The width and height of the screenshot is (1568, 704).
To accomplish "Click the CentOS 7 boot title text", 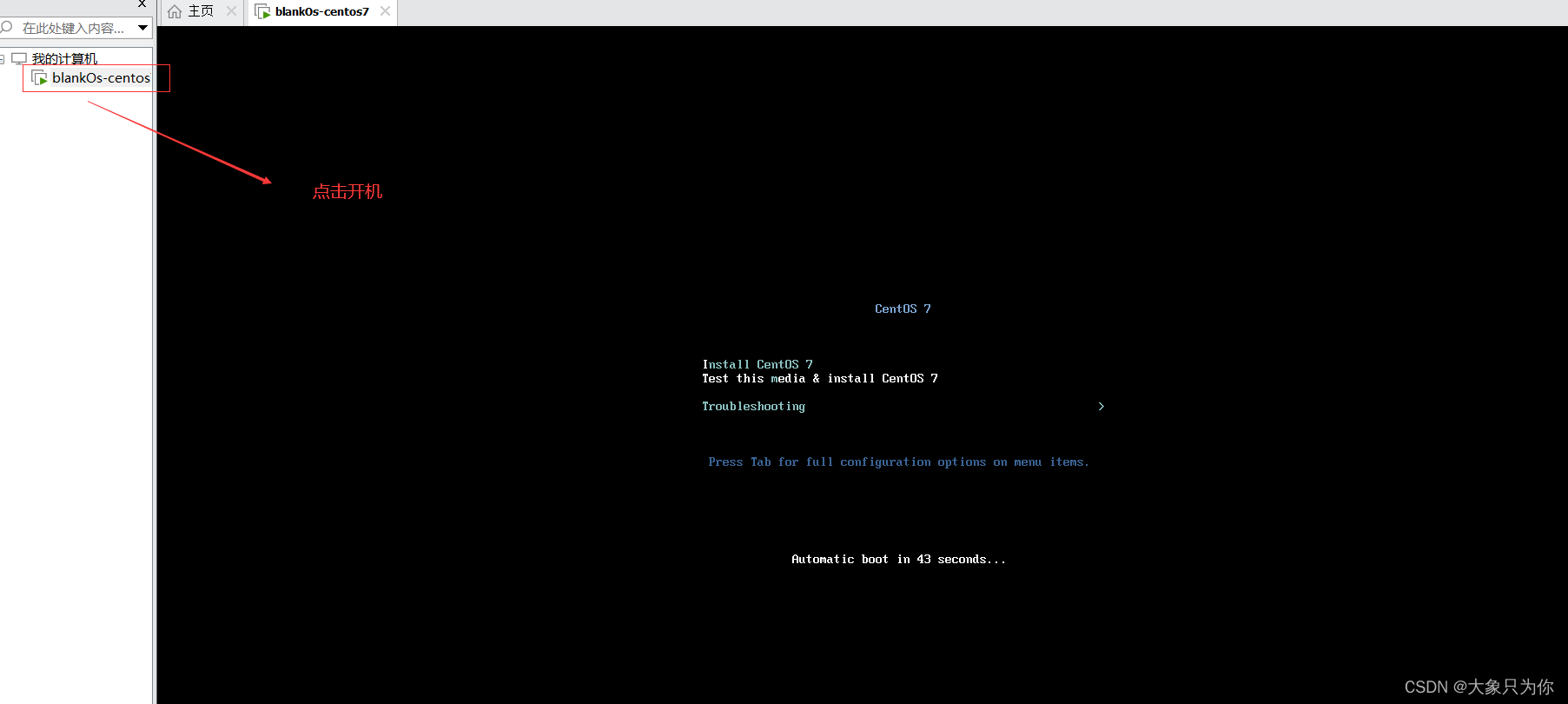I will [x=903, y=309].
